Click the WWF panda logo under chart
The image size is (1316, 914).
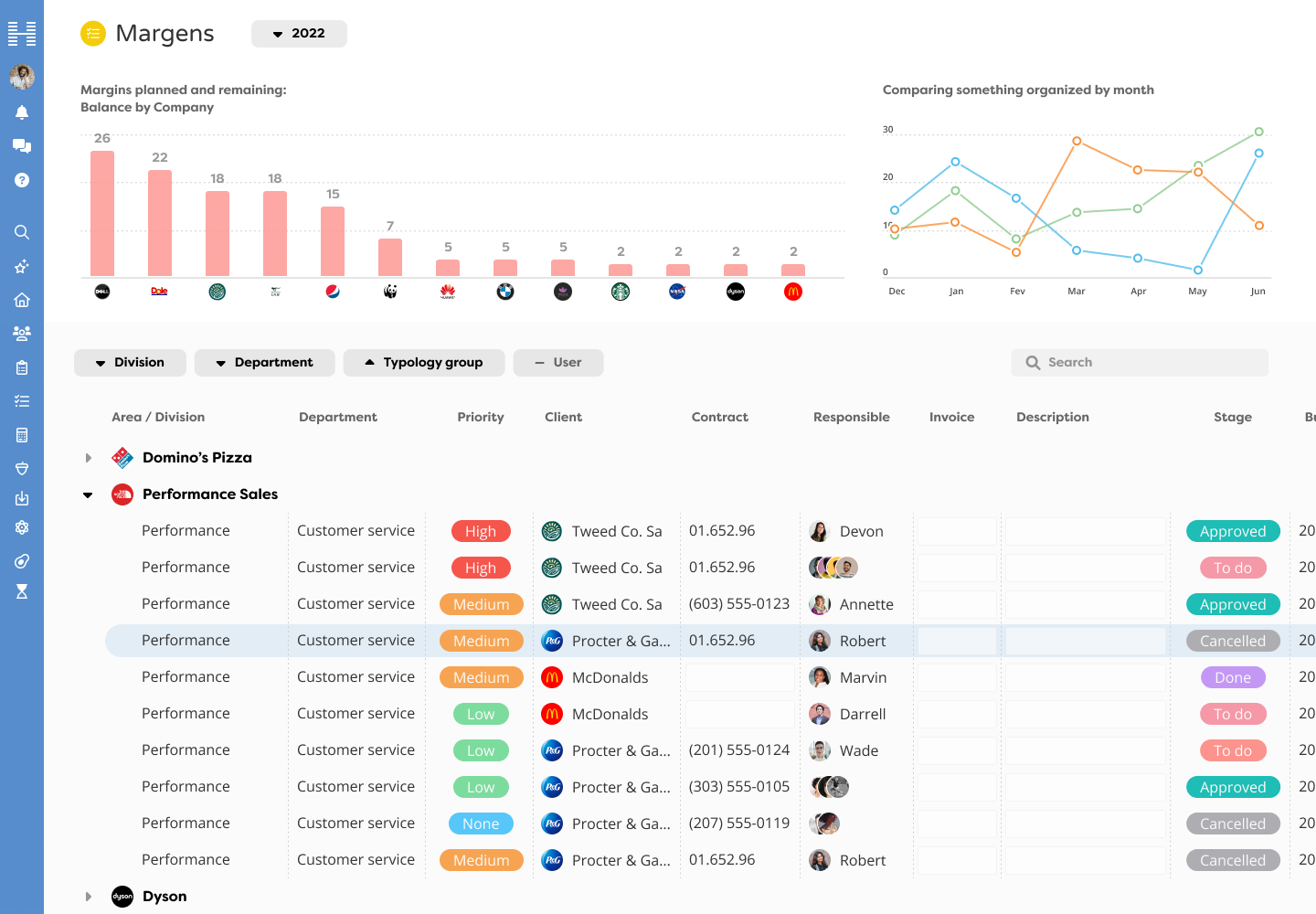[x=390, y=292]
